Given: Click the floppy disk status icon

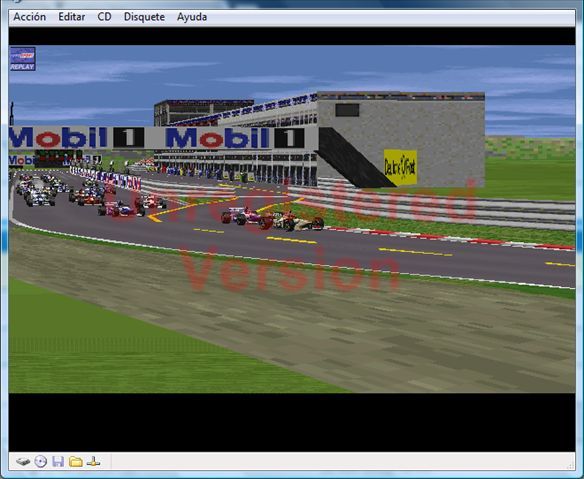Looking at the screenshot, I should 58,461.
